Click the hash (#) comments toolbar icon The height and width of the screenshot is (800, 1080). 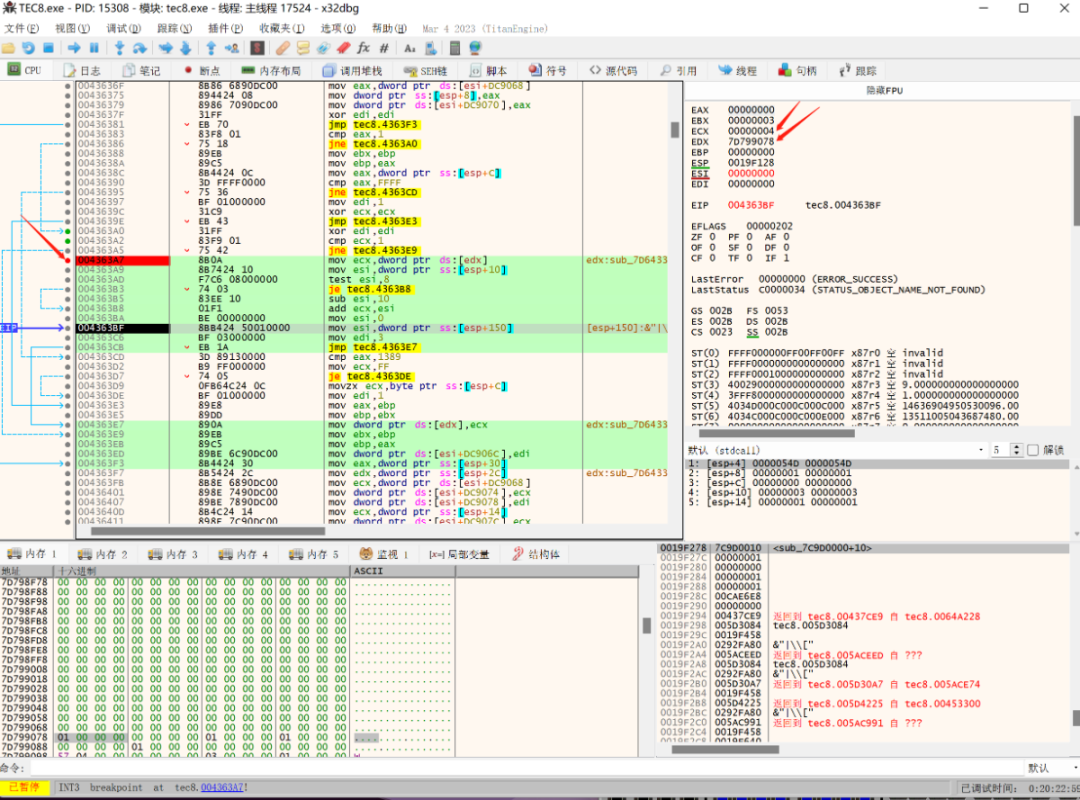[x=384, y=48]
